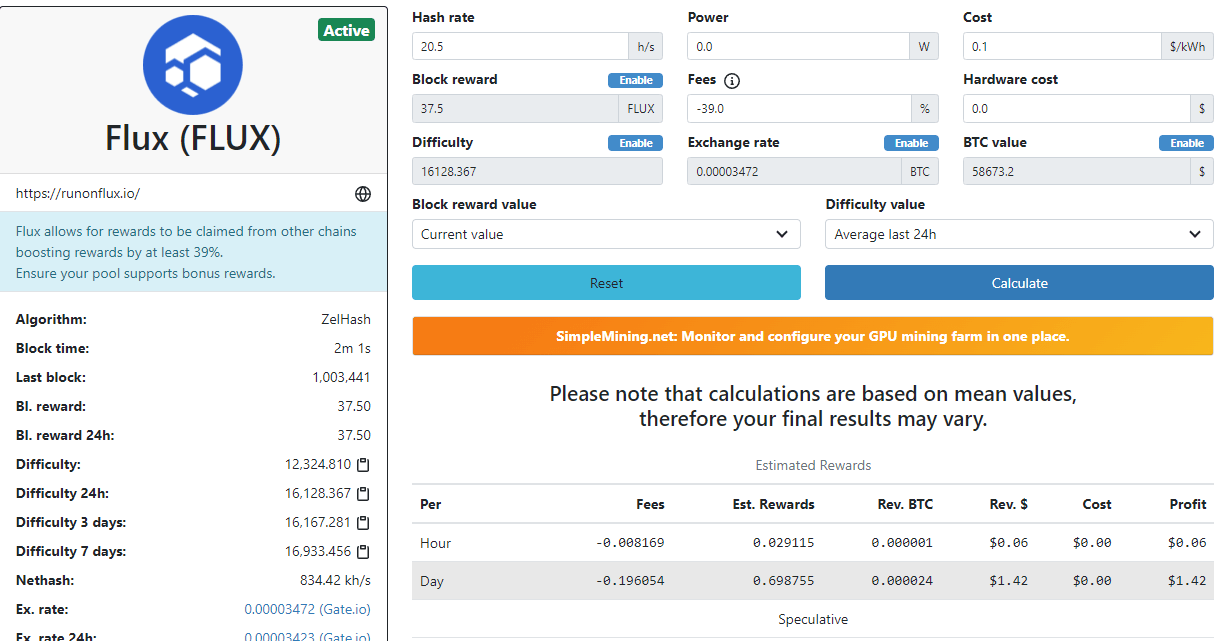Toggle Enable for Difficulty
The image size is (1219, 641).
tap(635, 143)
